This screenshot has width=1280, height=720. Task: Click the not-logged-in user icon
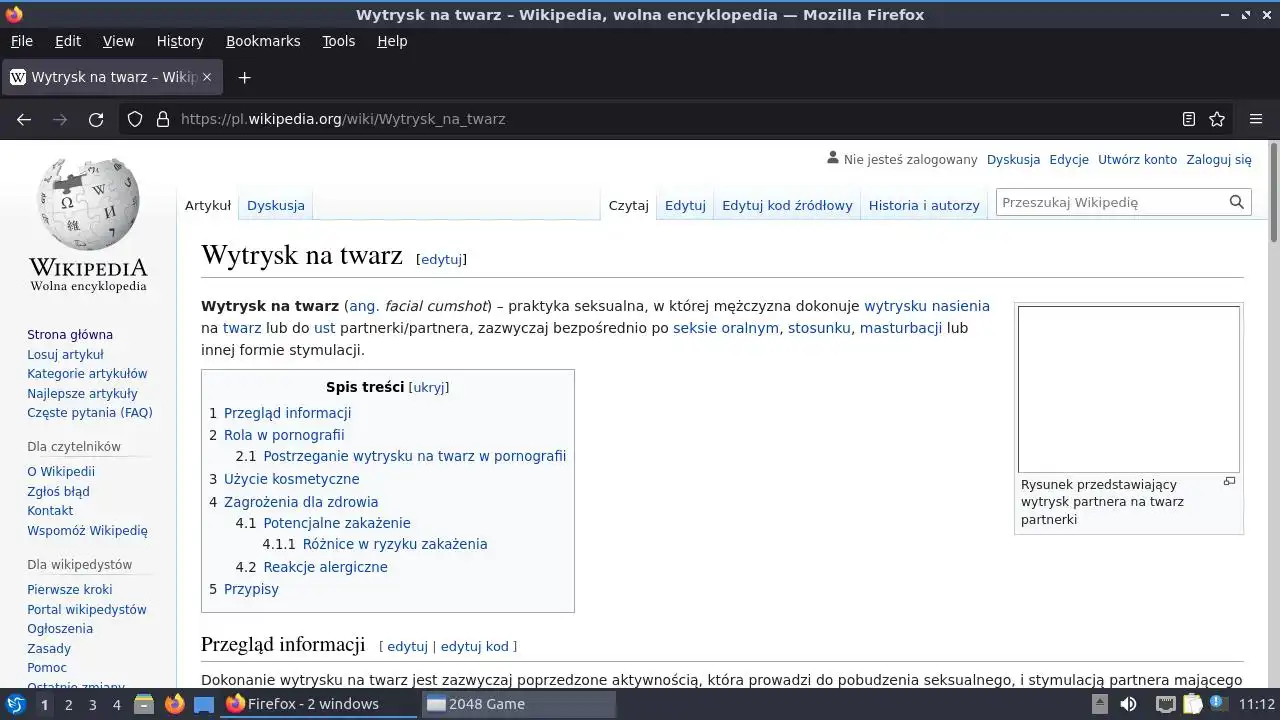point(833,158)
